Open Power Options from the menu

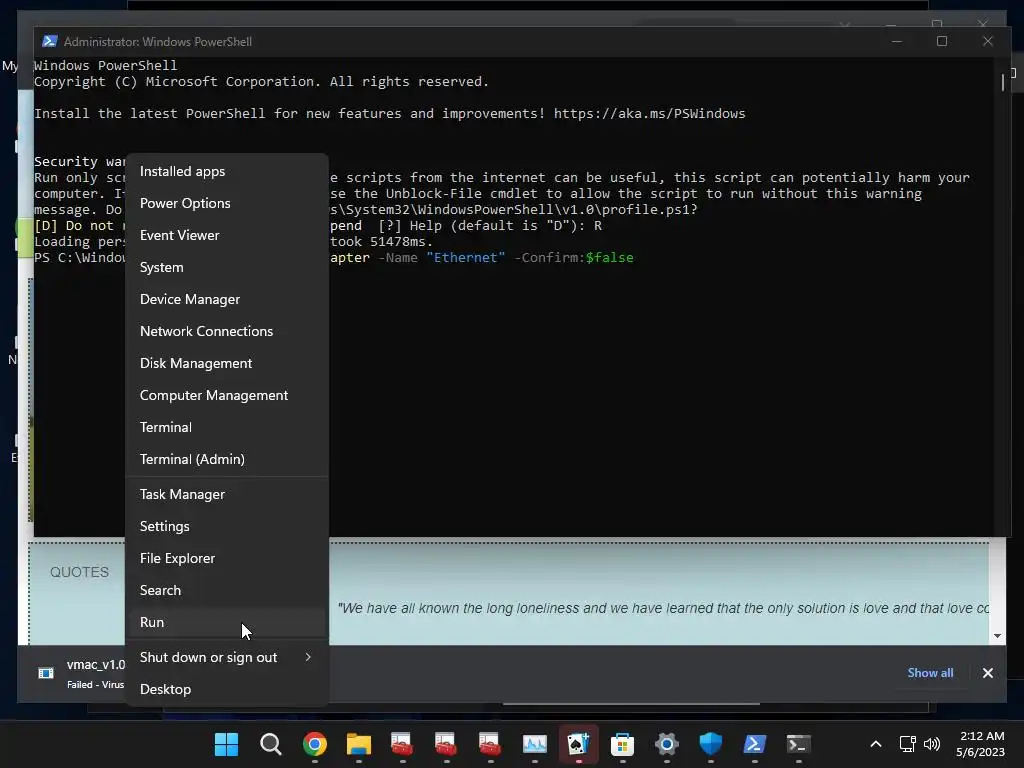coord(227,203)
